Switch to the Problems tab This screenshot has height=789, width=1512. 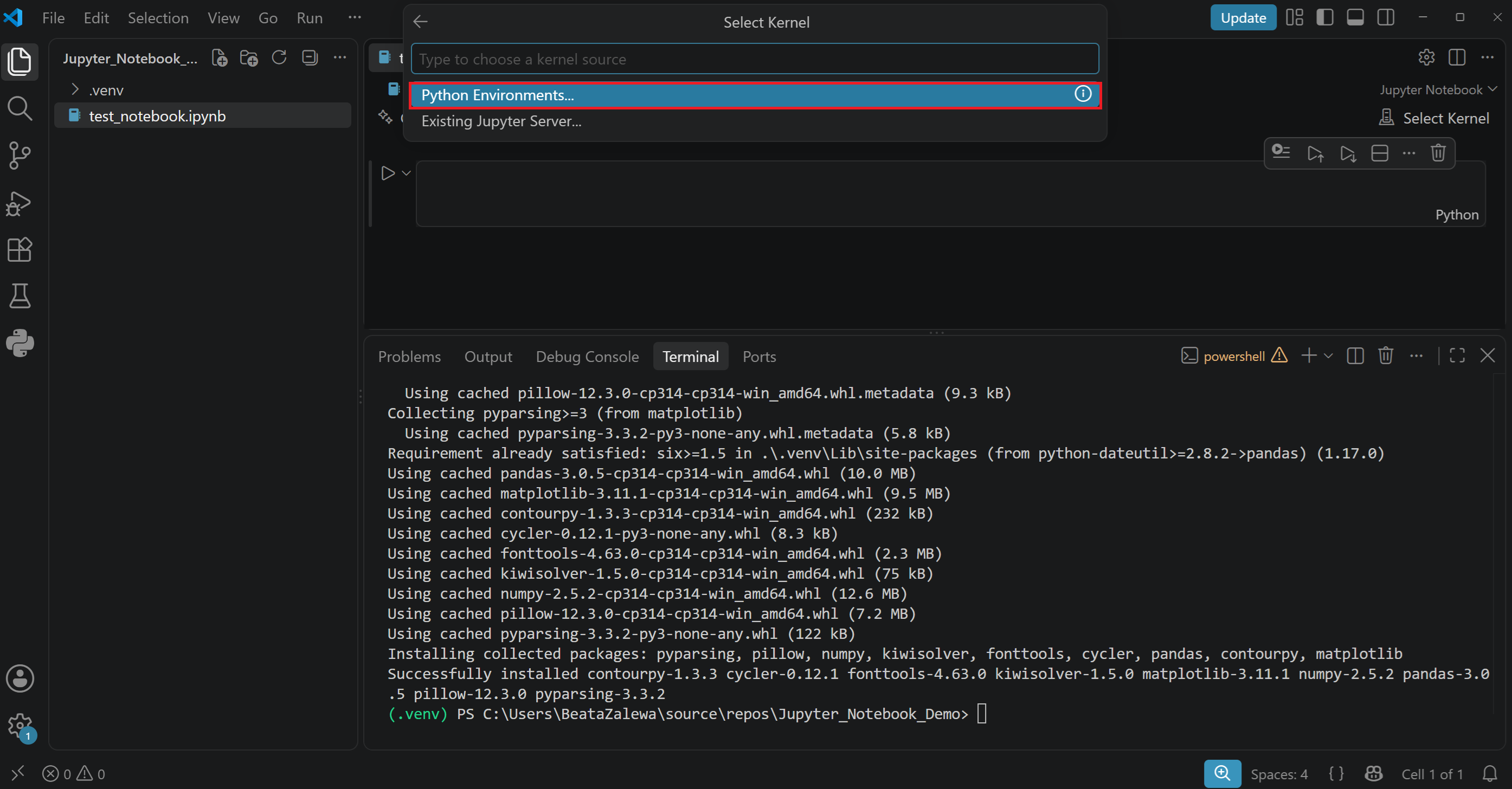point(409,357)
